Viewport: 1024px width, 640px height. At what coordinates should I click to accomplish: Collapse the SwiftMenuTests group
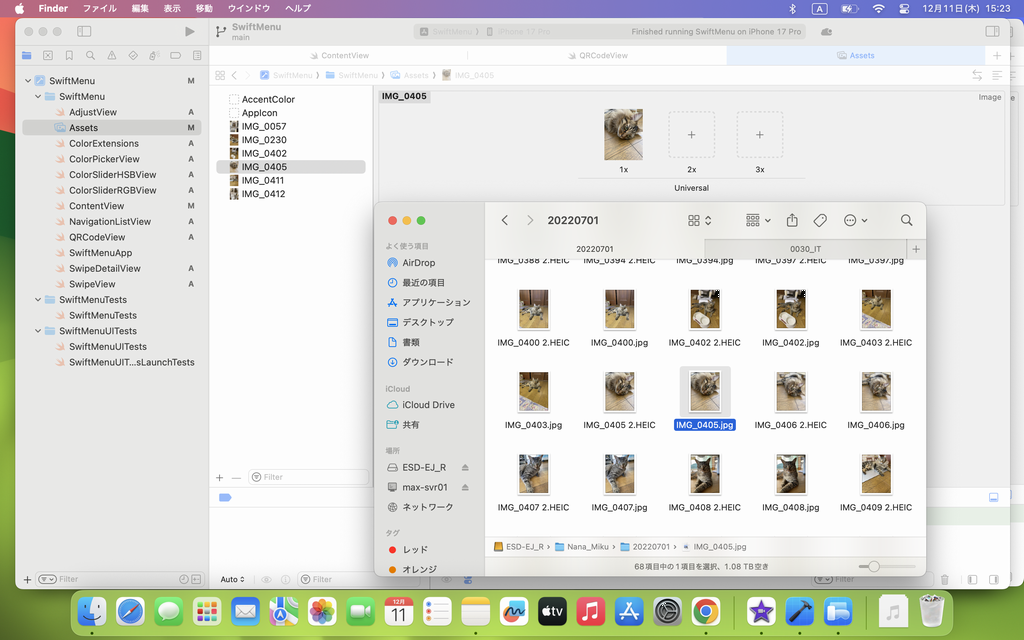pyautogui.click(x=38, y=300)
